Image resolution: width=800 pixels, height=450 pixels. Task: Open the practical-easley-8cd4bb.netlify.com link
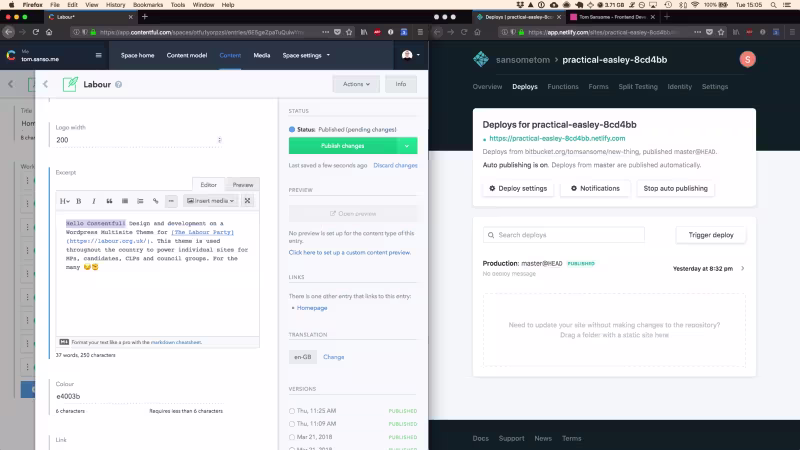(x=557, y=138)
